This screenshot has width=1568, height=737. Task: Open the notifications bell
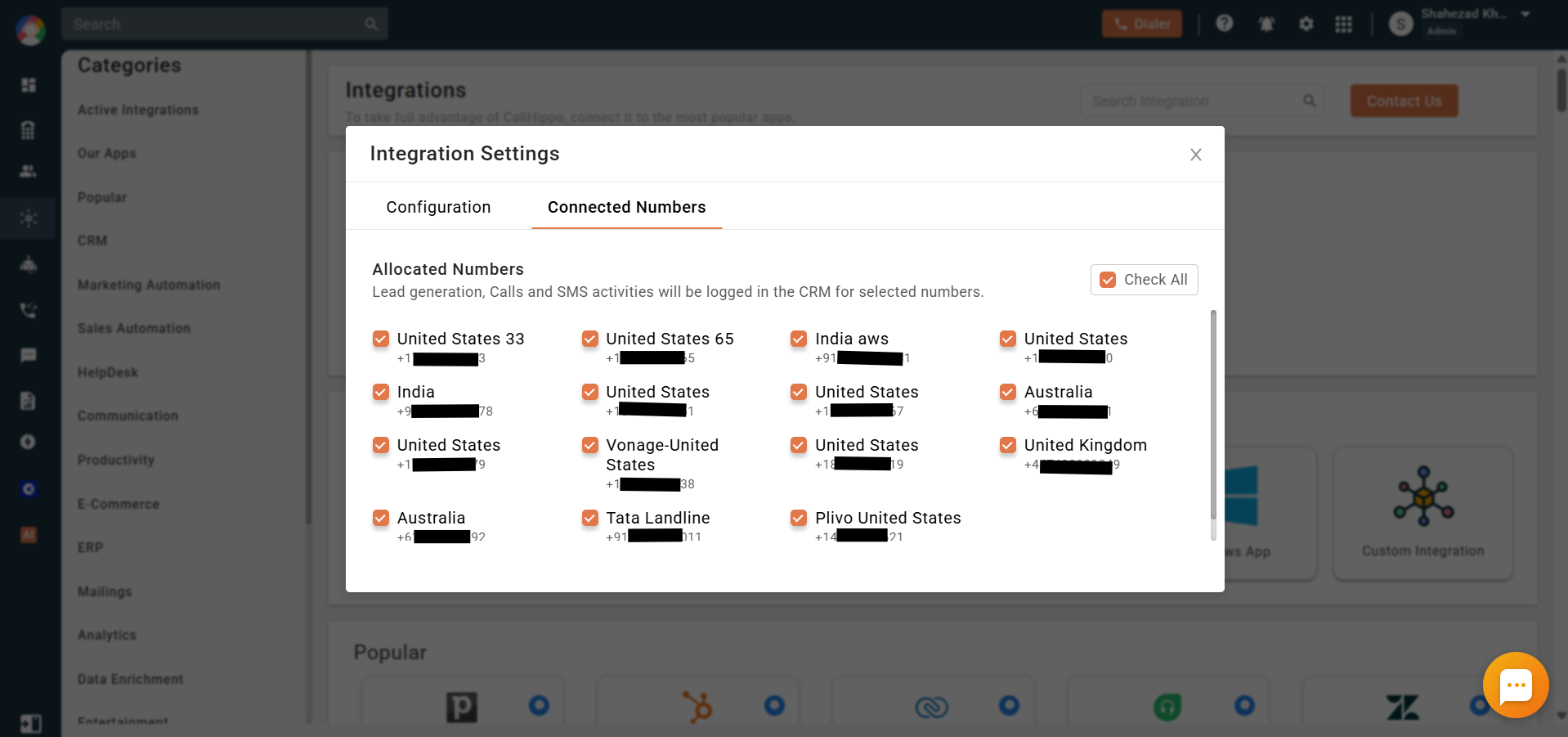click(1266, 24)
